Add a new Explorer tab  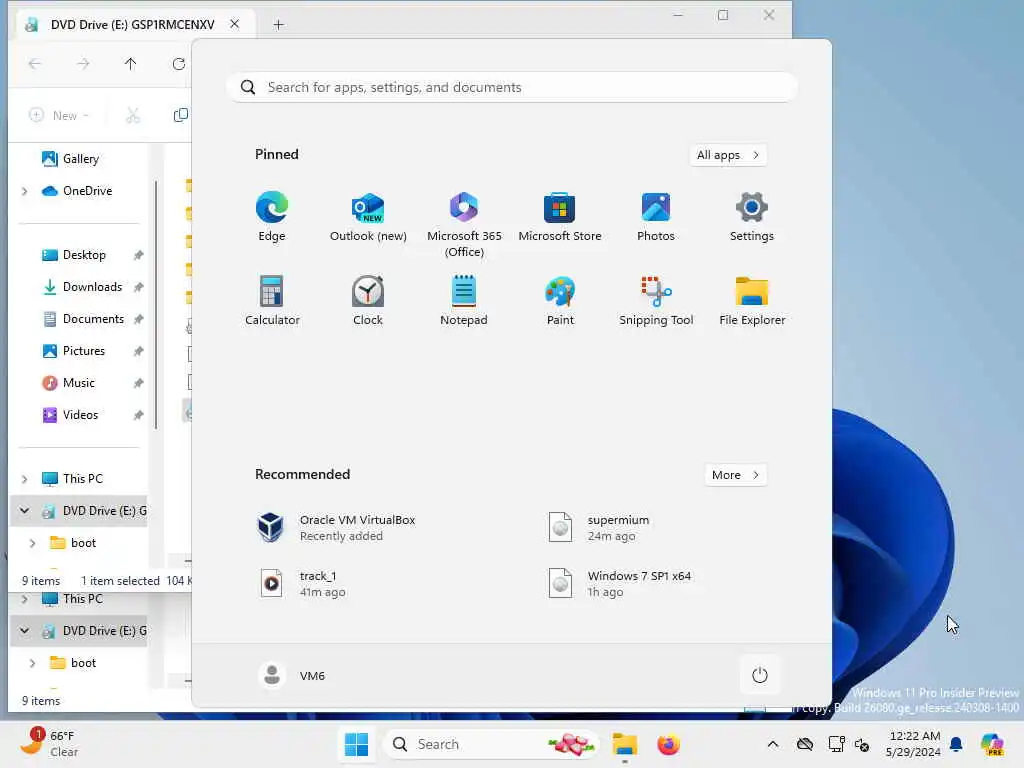pos(278,25)
